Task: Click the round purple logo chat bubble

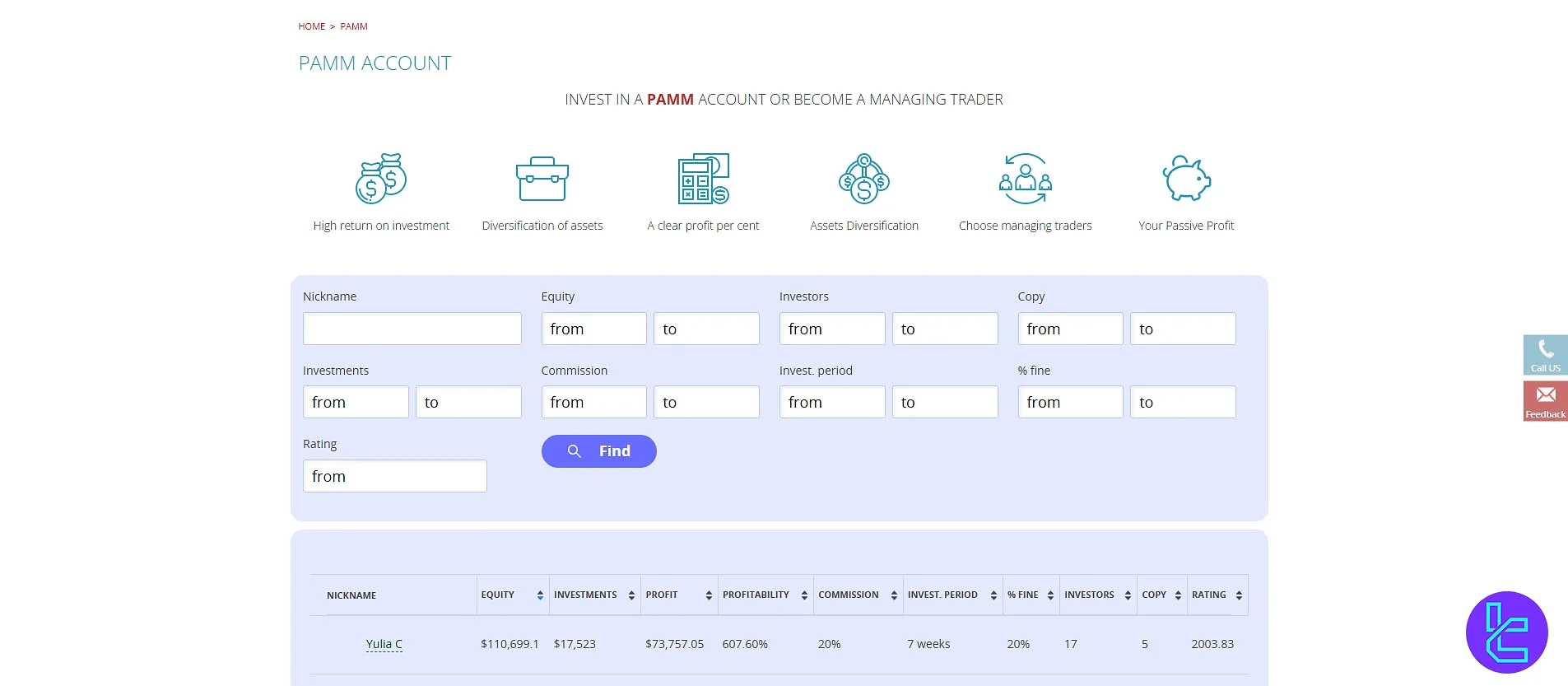Action: 1506,632
